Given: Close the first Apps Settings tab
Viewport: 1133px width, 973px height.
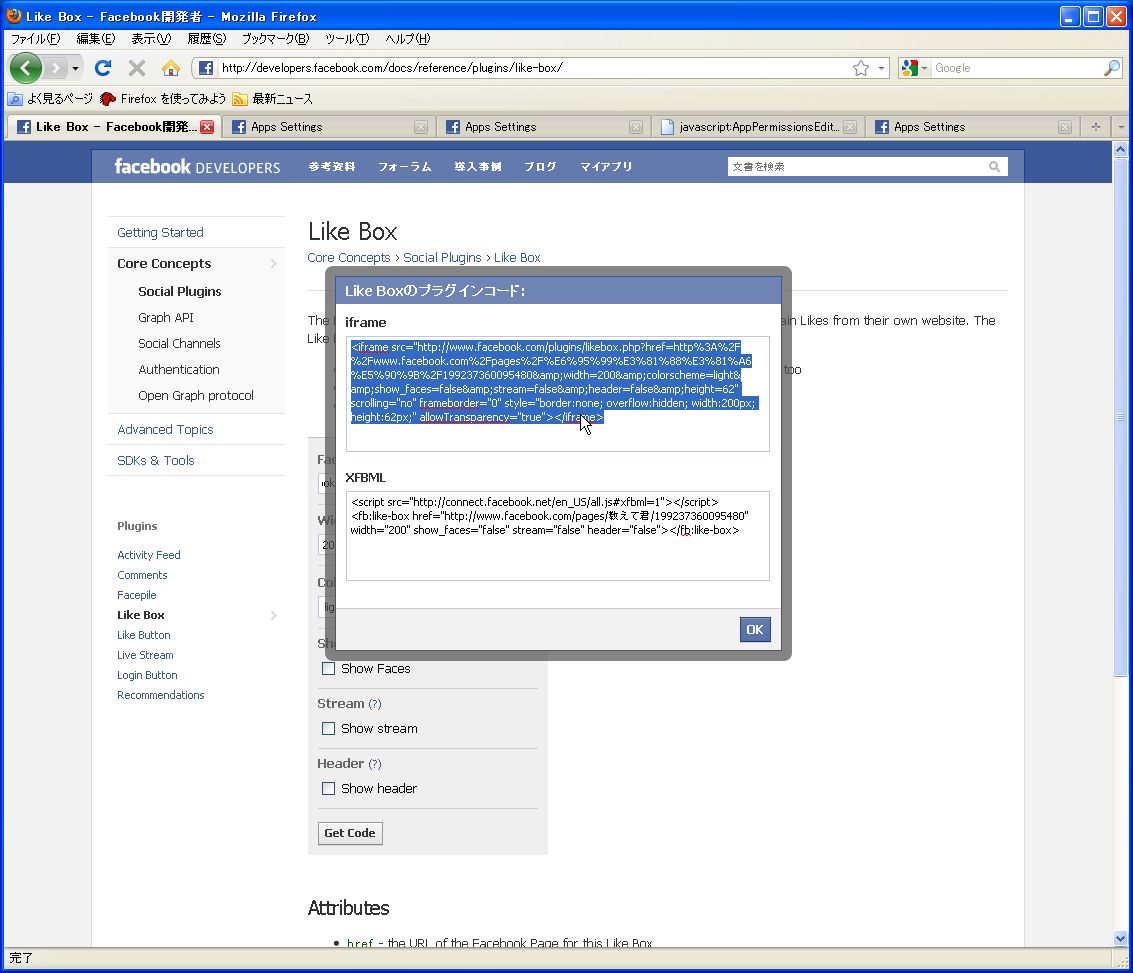Looking at the screenshot, I should [x=421, y=127].
